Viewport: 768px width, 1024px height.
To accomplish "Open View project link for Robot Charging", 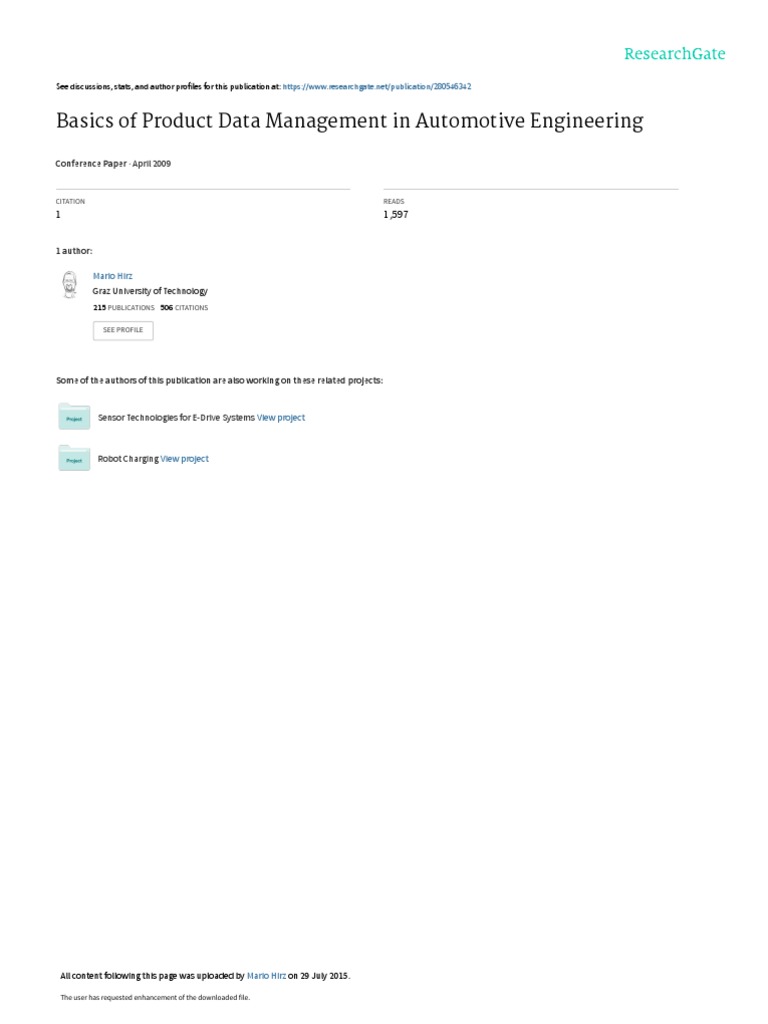I will (185, 458).
